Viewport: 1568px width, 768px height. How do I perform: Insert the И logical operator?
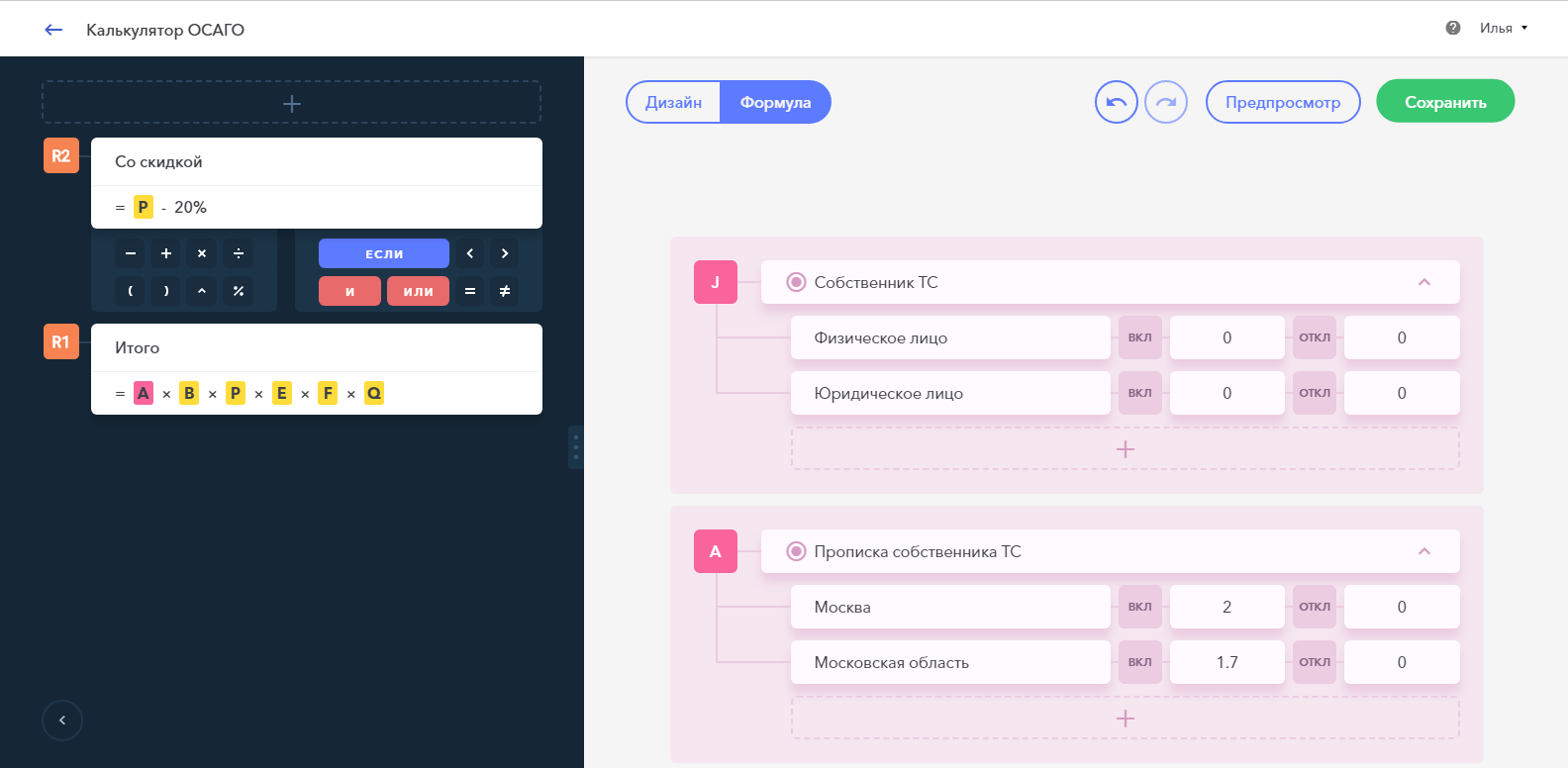[x=349, y=291]
